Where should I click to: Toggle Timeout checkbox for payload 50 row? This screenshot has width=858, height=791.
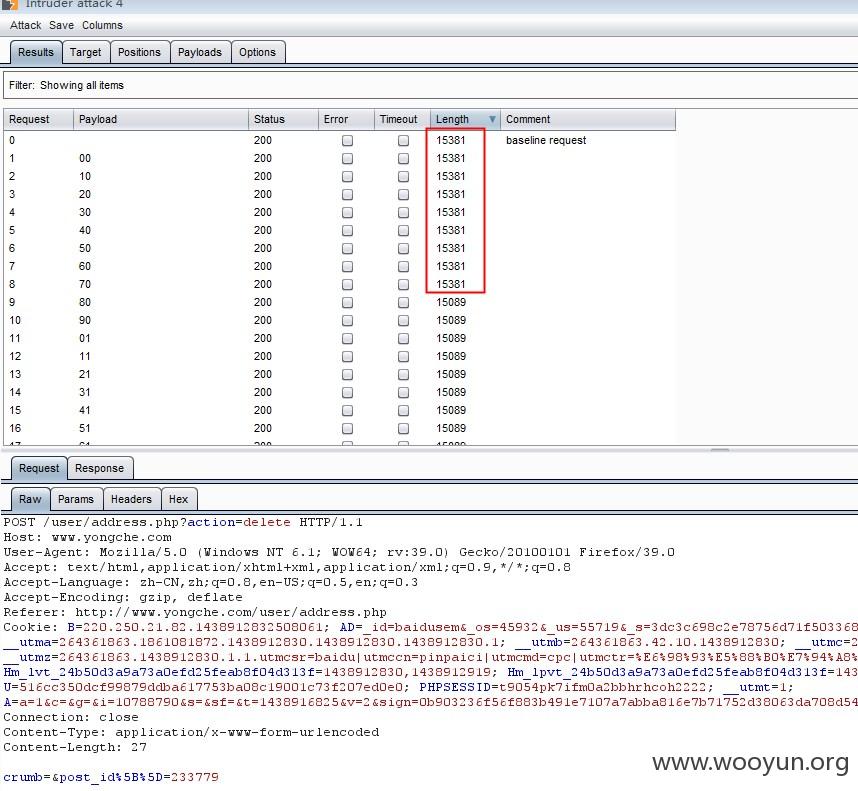coord(403,248)
